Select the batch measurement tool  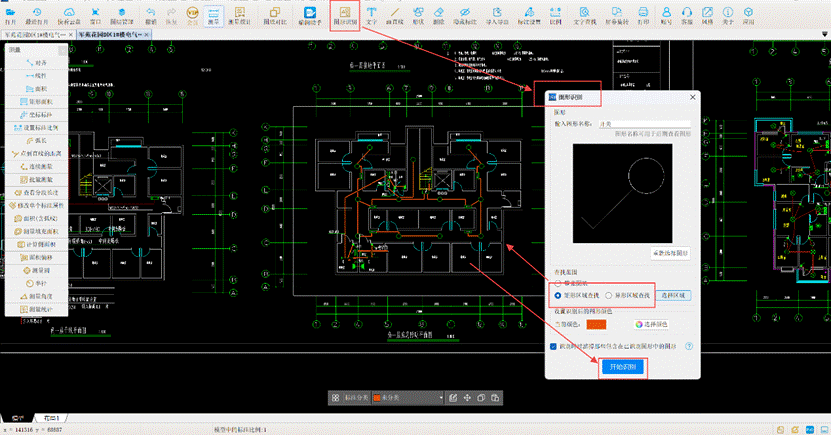point(36,180)
